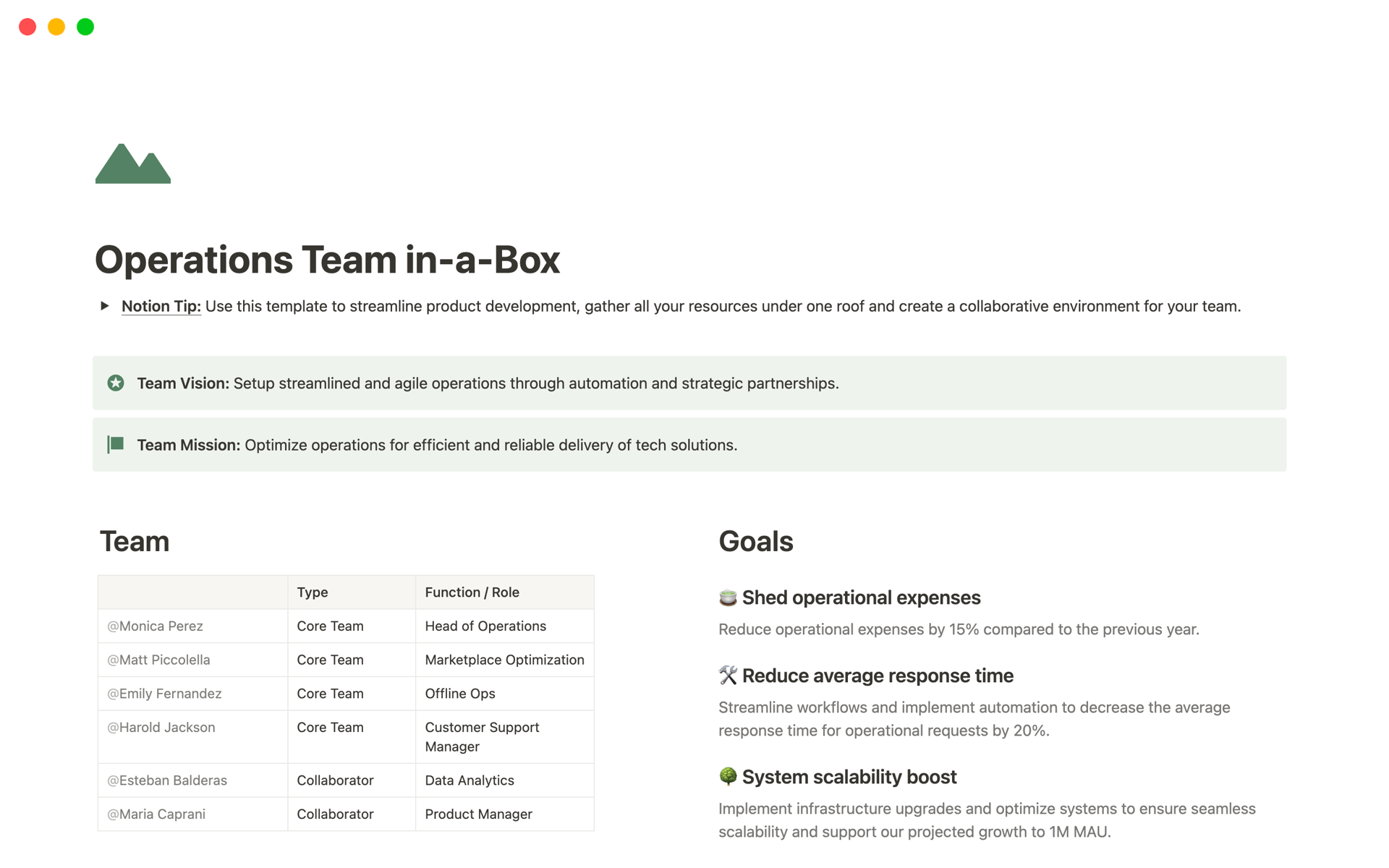Click the green macOS fullscreen window button
This screenshot has width=1389, height=868.
coord(85,27)
